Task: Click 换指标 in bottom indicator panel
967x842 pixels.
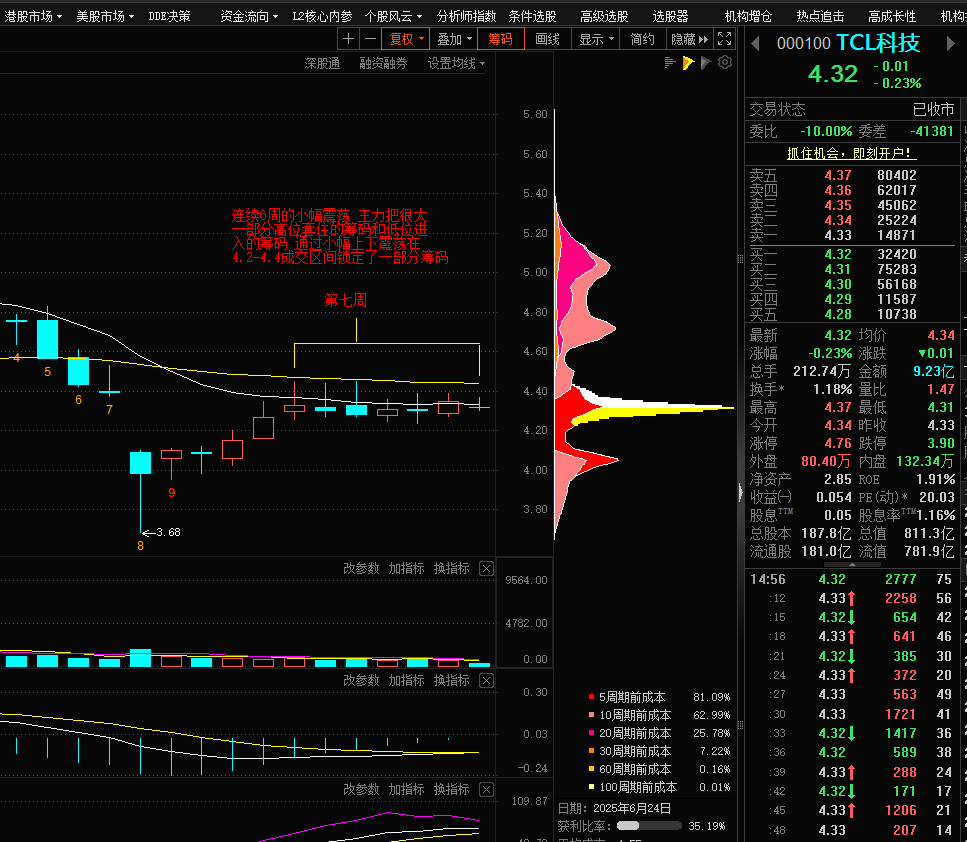Action: pos(451,789)
